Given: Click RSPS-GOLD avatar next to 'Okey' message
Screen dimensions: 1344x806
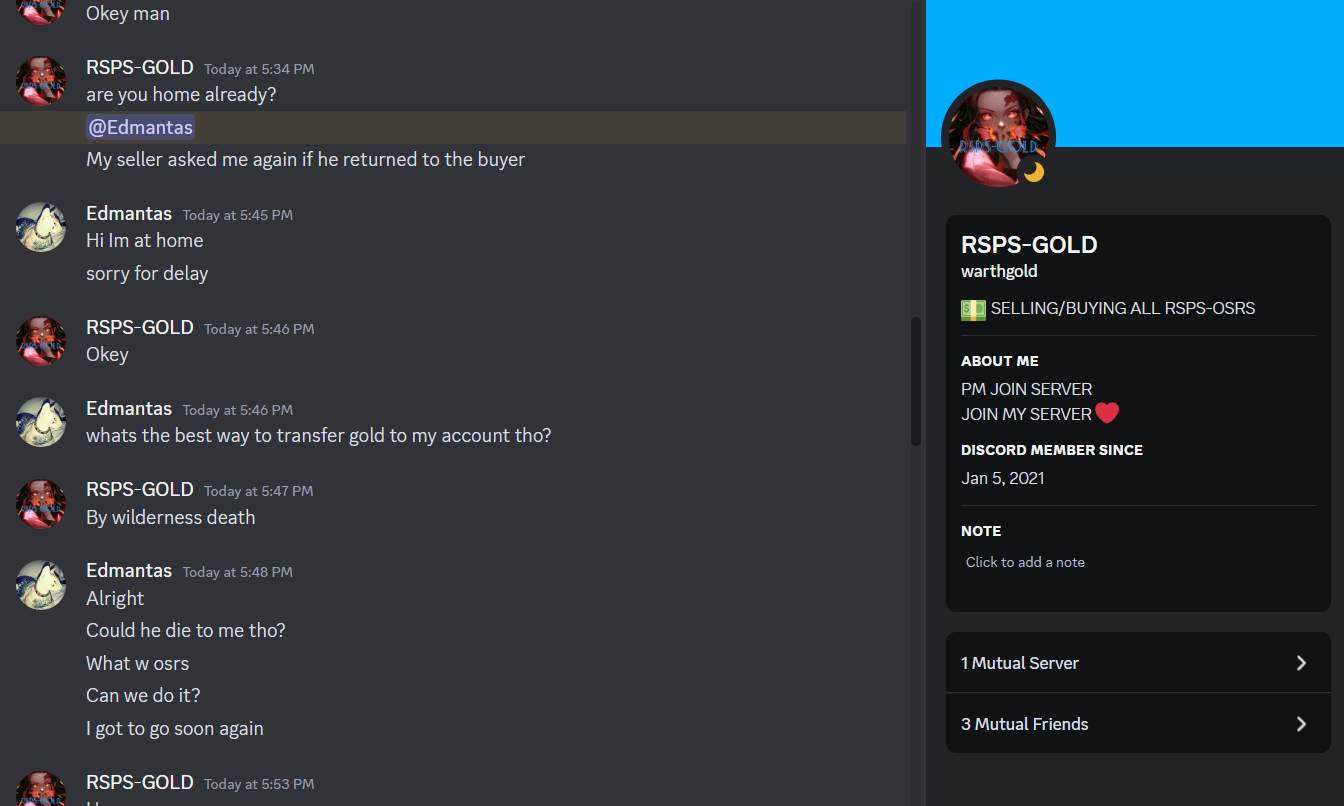Looking at the screenshot, I should coord(41,341).
